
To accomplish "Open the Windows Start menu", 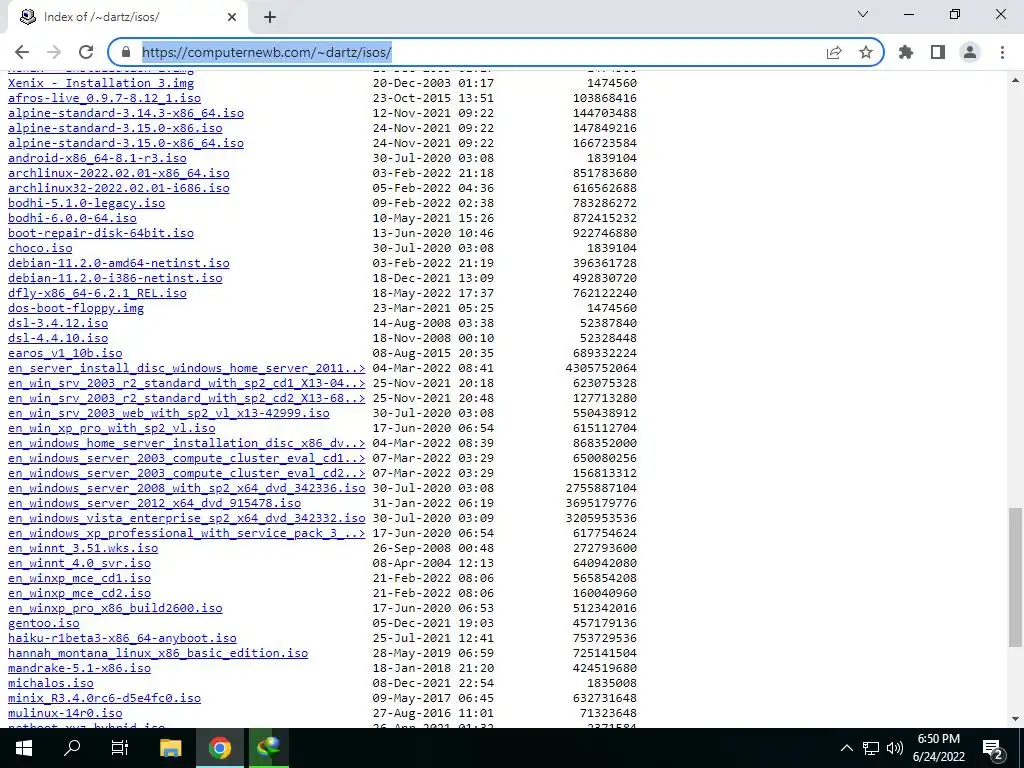I will tap(24, 748).
